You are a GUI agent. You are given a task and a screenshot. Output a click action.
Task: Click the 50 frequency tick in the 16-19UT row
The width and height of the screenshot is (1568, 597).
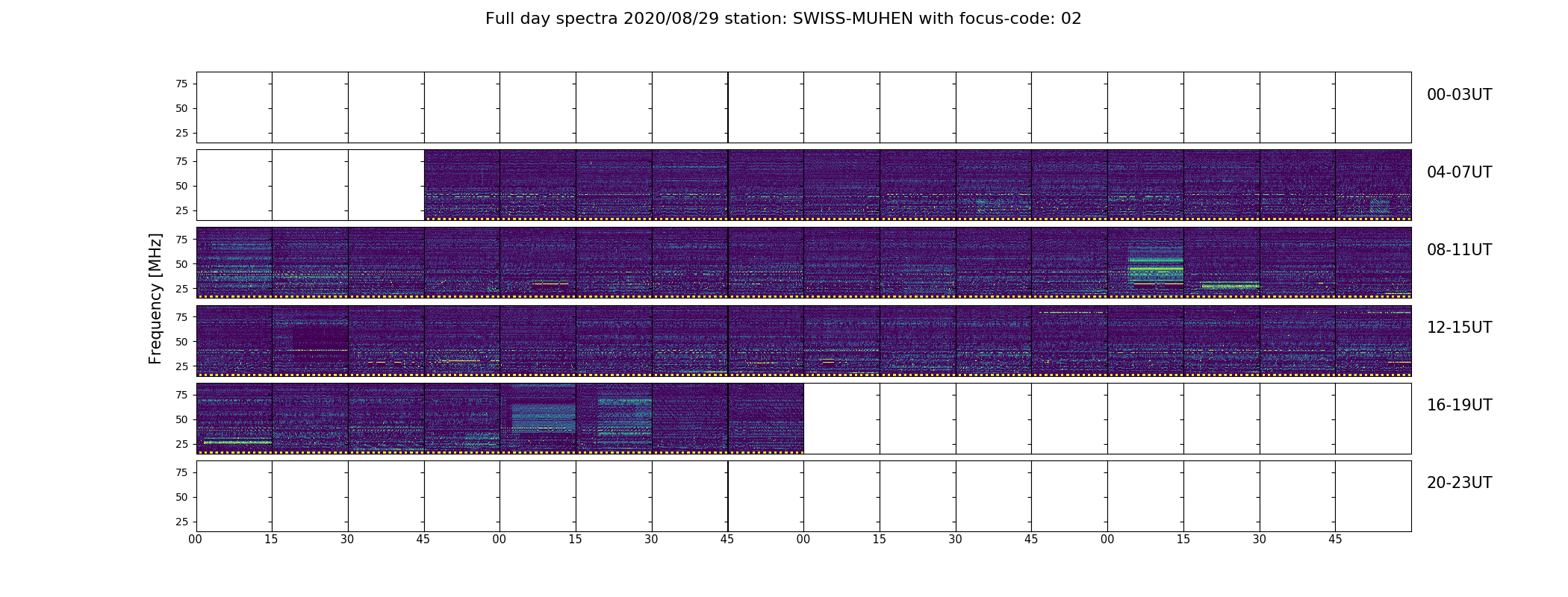tap(181, 419)
